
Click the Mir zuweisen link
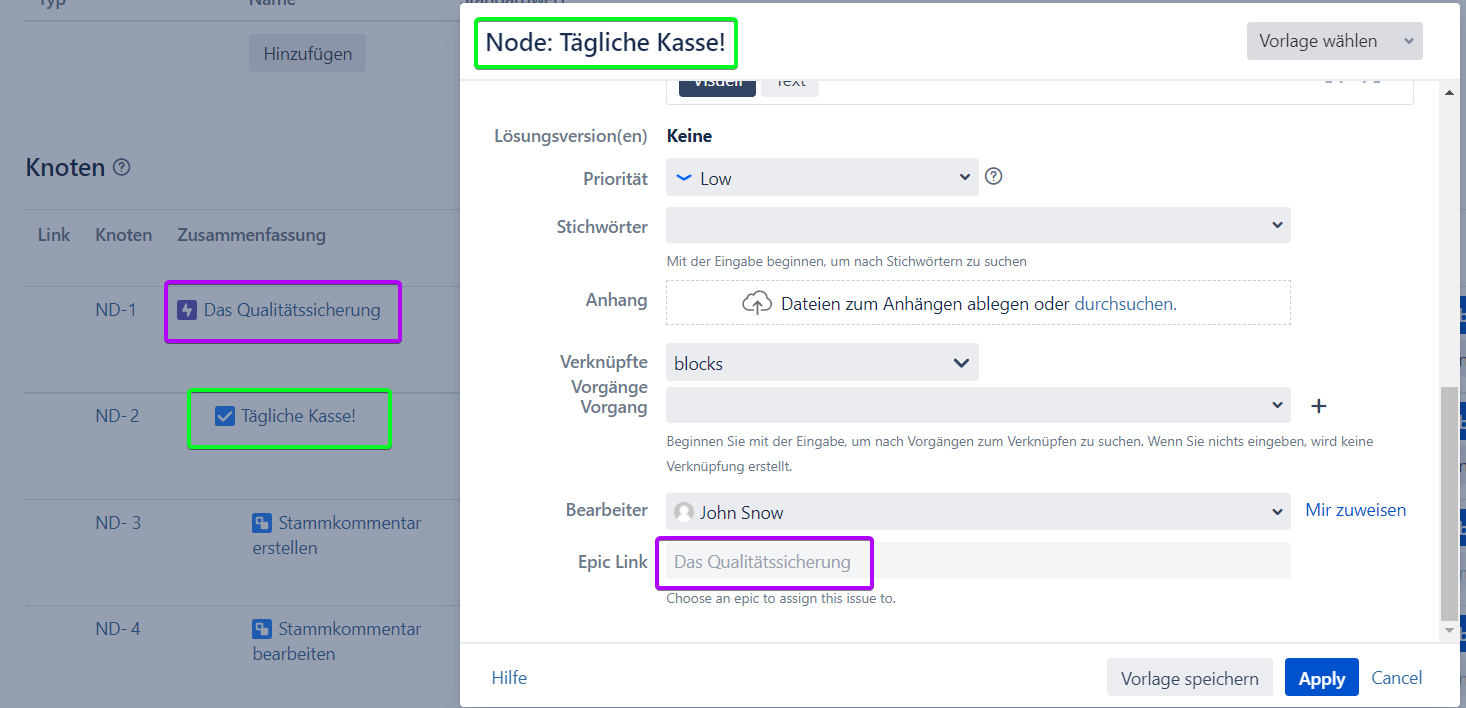[x=1355, y=510]
